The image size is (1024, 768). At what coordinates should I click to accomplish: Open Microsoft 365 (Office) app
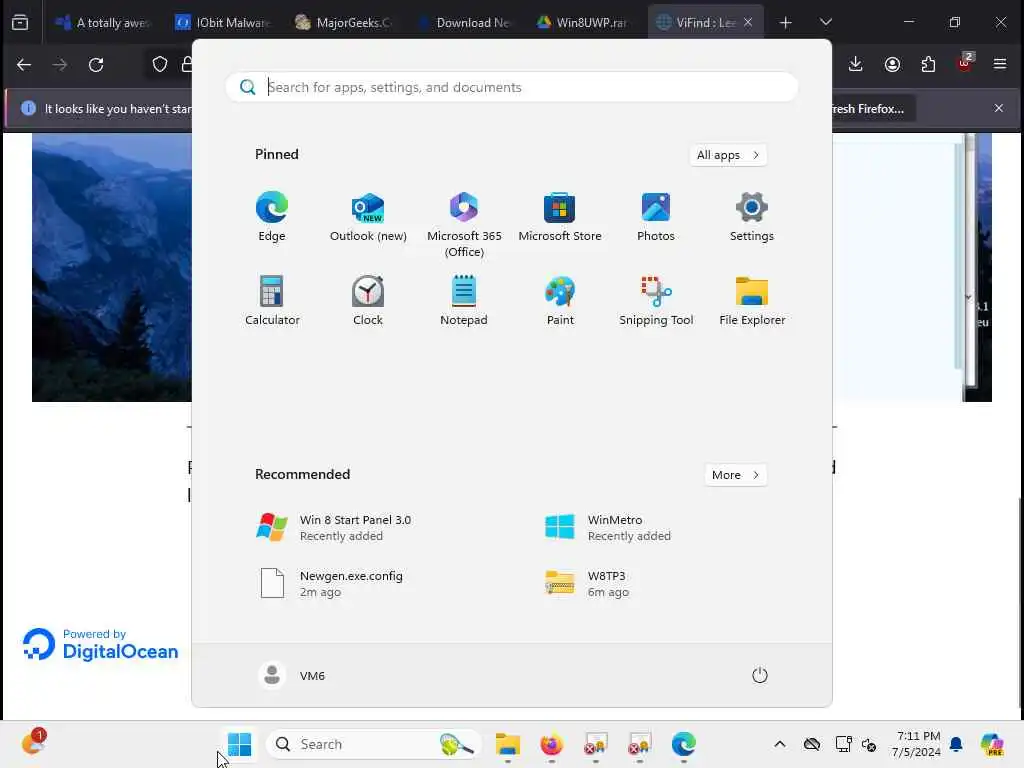464,225
